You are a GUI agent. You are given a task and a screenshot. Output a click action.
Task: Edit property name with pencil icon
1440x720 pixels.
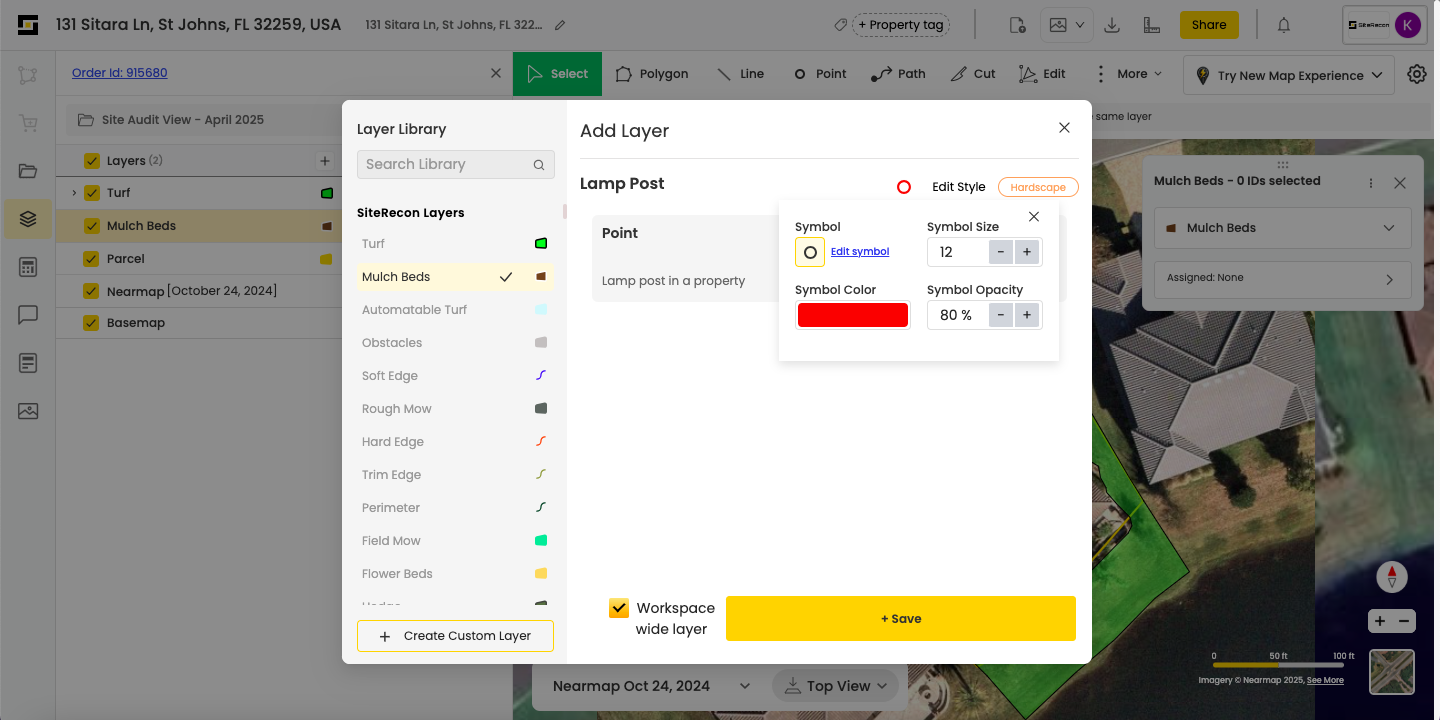(560, 25)
